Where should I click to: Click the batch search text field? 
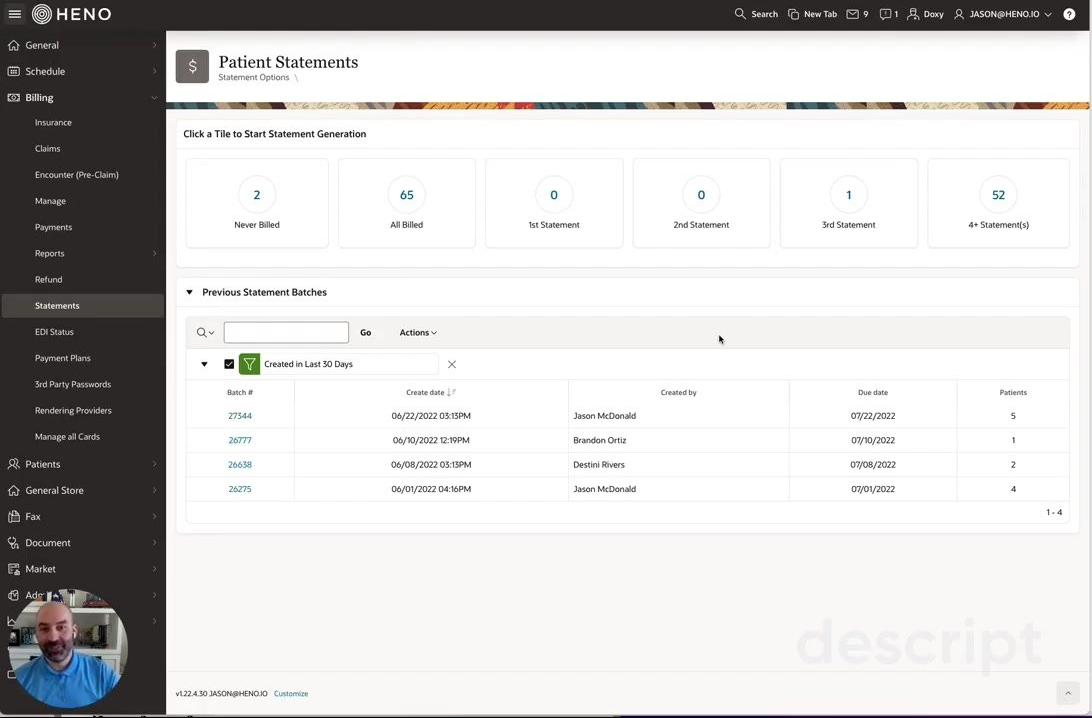[286, 332]
